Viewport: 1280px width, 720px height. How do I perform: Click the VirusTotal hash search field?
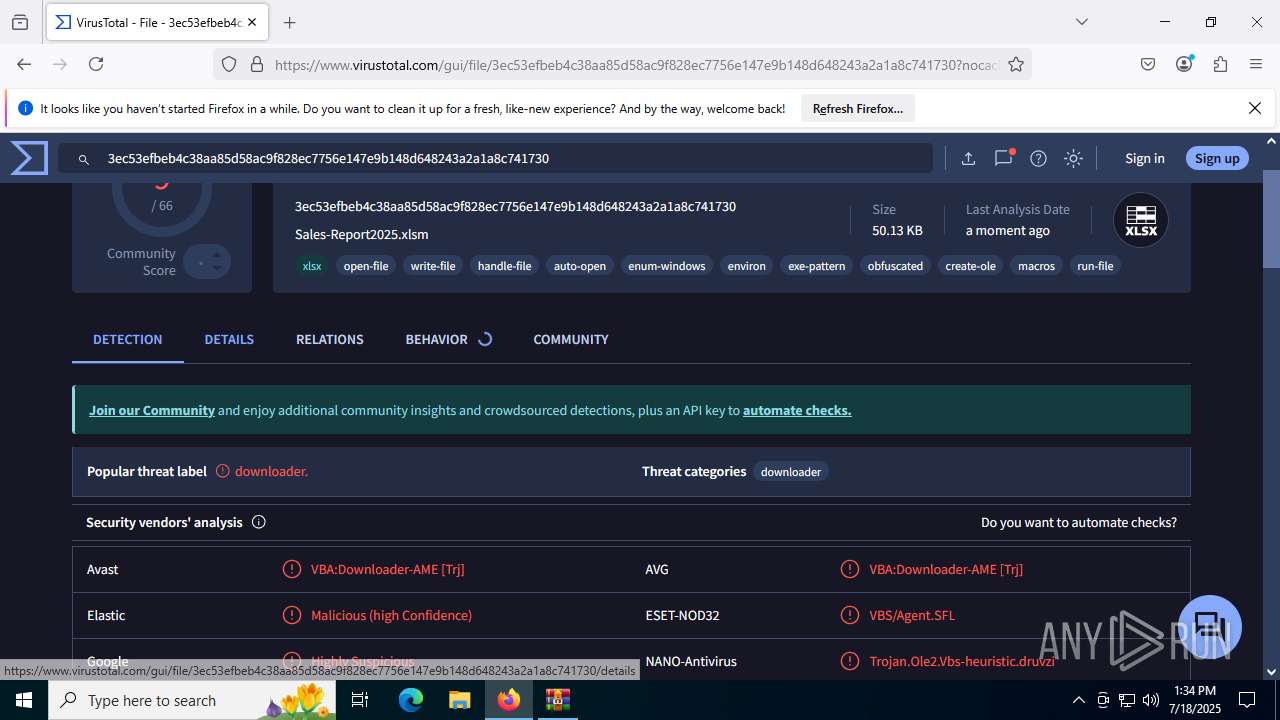click(496, 158)
